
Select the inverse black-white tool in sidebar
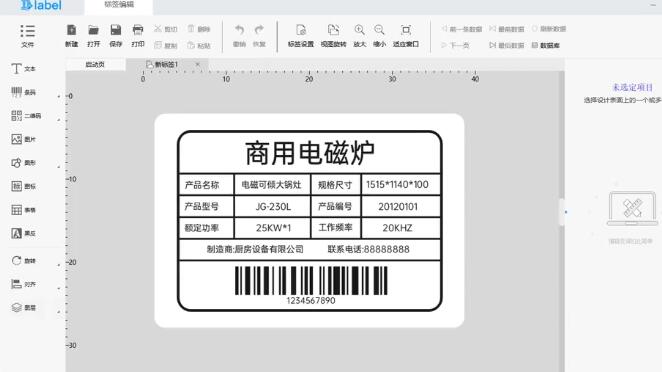click(24, 233)
